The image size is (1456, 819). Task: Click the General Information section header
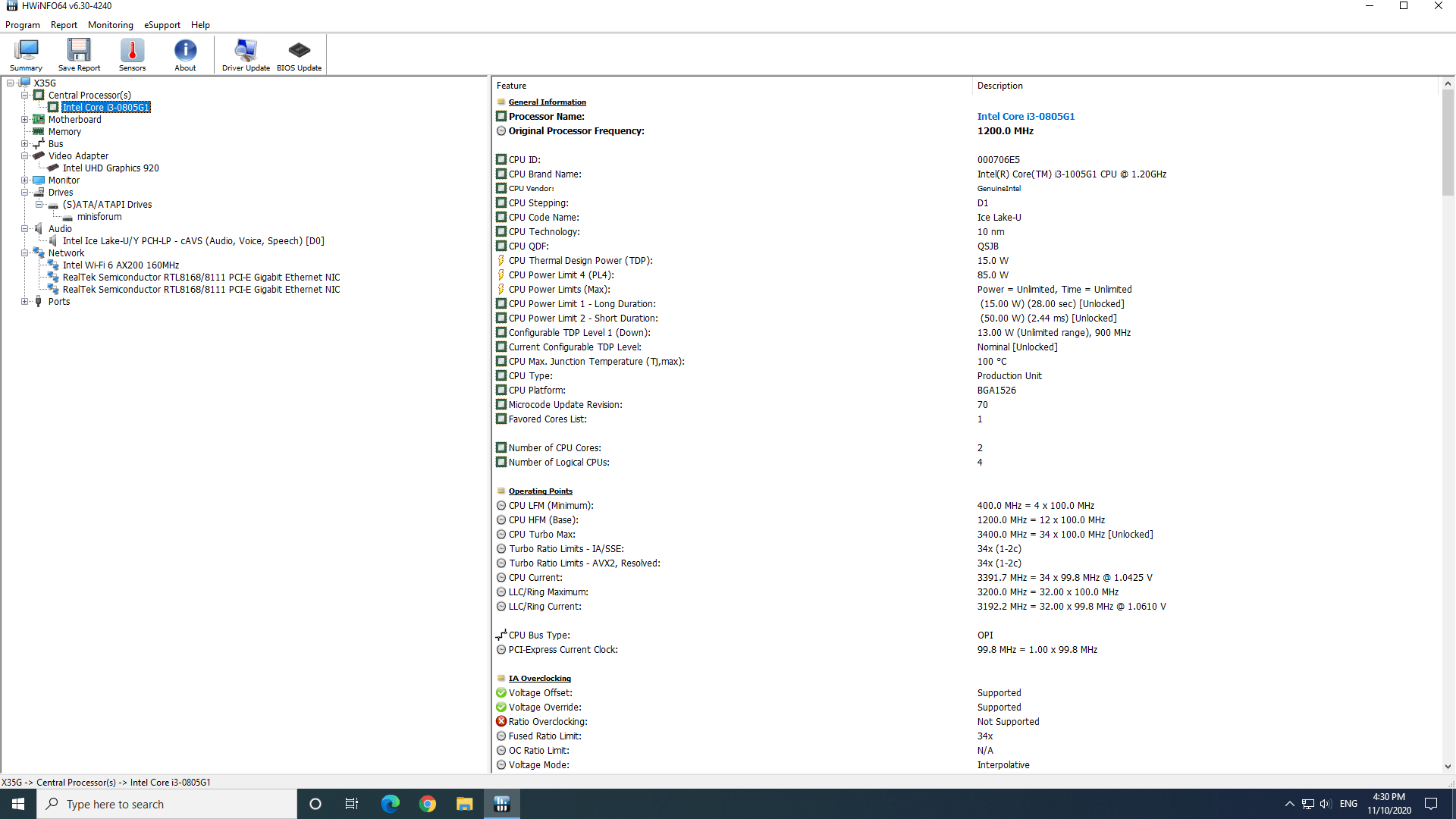(547, 102)
